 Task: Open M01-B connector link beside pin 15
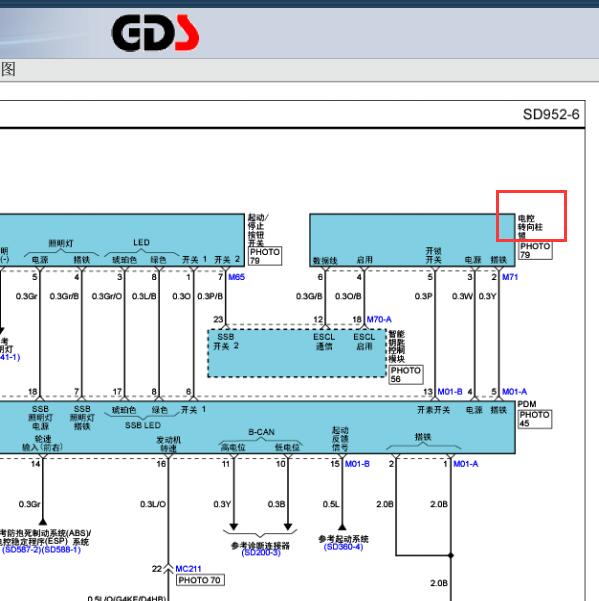click(x=357, y=464)
